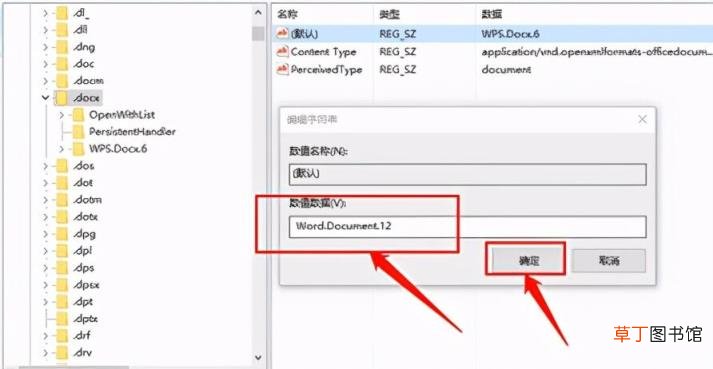The image size is (713, 369).
Task: Collapse the .docx key
Action: (x=45, y=98)
